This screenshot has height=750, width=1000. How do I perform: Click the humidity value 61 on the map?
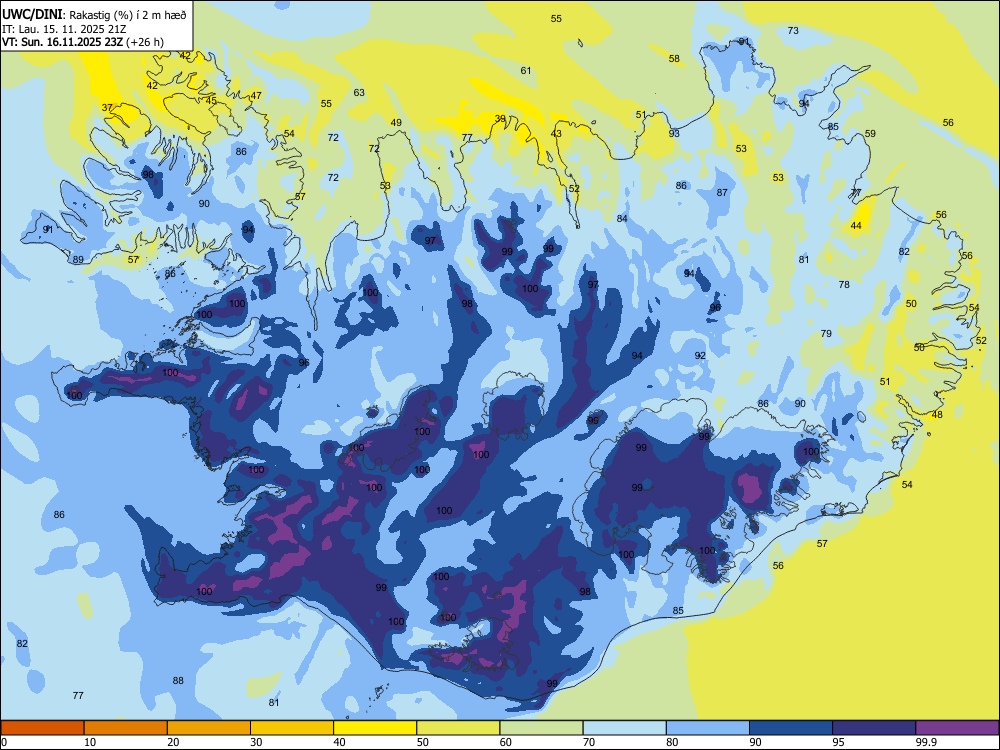pos(526,71)
